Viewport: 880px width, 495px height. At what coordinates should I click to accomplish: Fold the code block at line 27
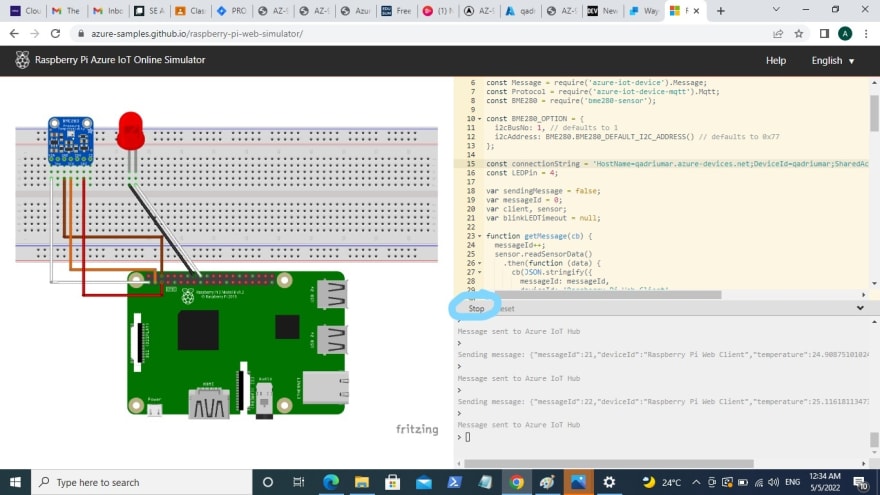click(x=479, y=272)
